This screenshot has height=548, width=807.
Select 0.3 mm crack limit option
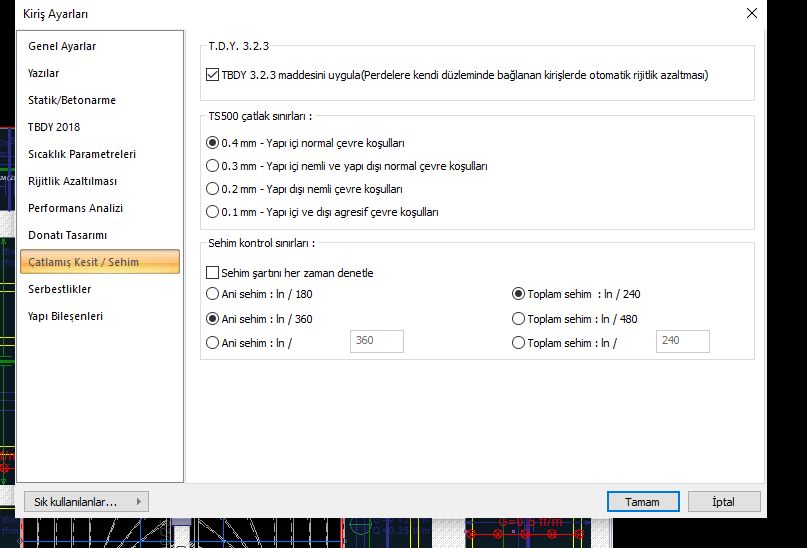click(212, 166)
